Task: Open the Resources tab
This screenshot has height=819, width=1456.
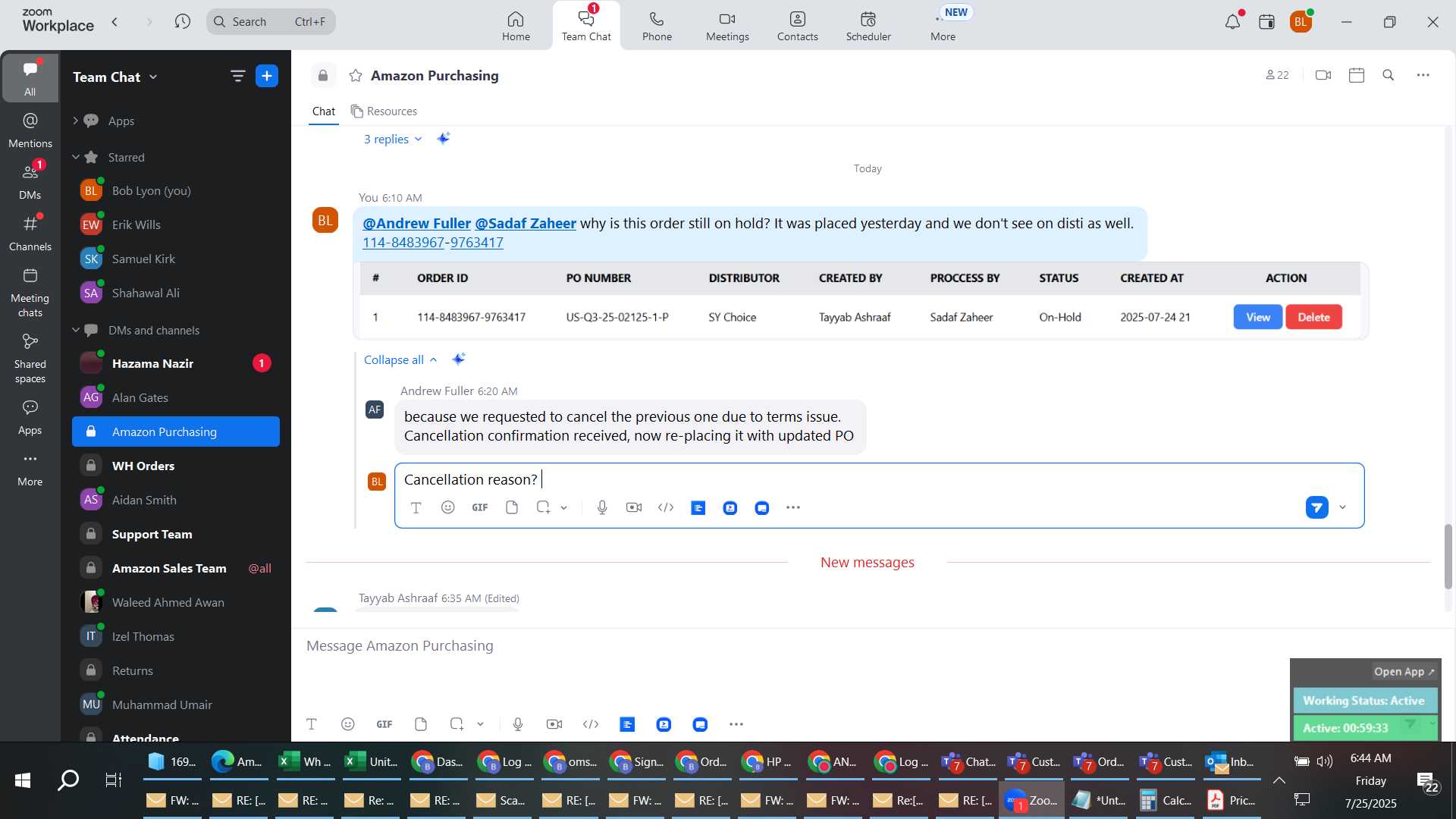Action: pyautogui.click(x=384, y=111)
